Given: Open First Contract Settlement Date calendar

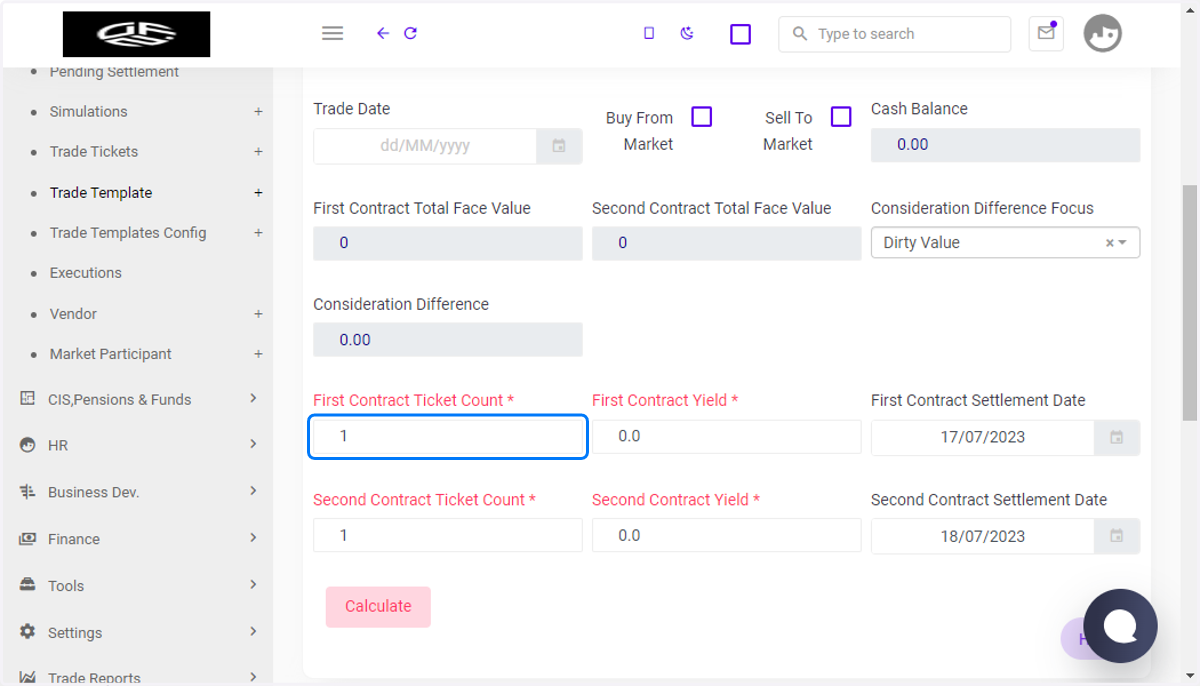Looking at the screenshot, I should click(x=1117, y=437).
